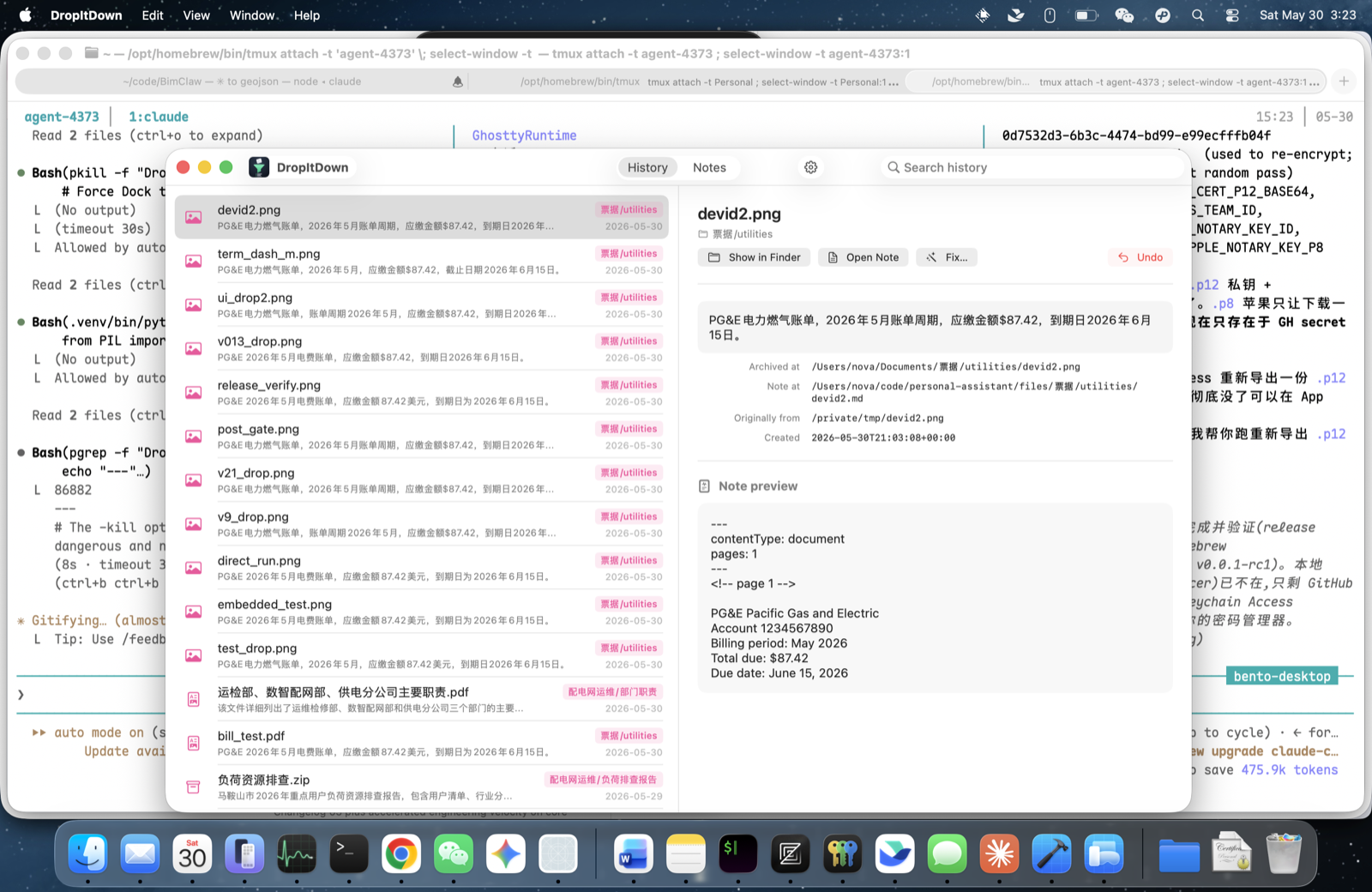
Task: Click the Open Note button
Action: [x=864, y=257]
